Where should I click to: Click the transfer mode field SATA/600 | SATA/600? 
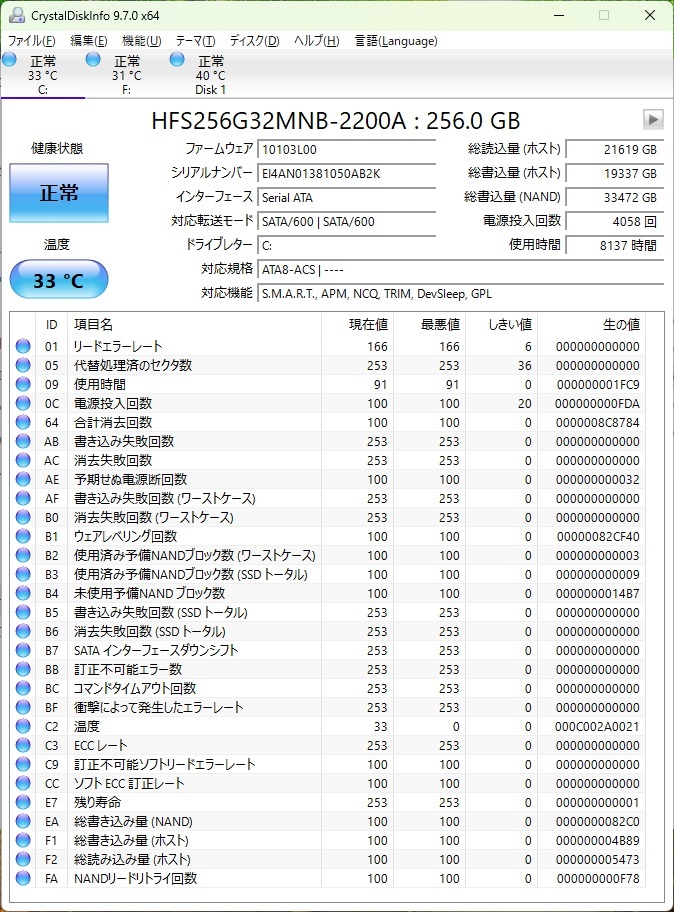coord(347,222)
